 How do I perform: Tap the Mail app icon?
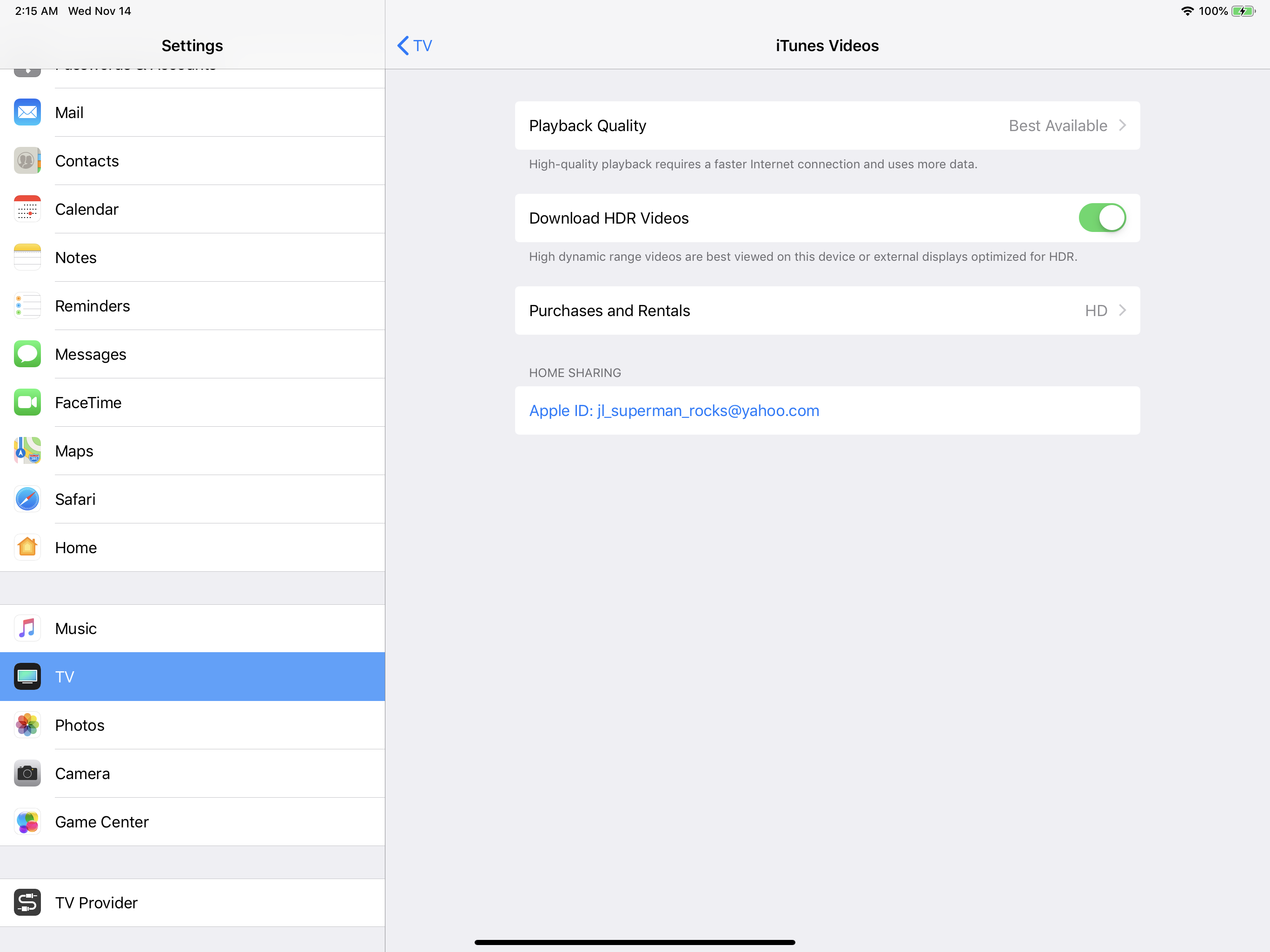coord(27,112)
